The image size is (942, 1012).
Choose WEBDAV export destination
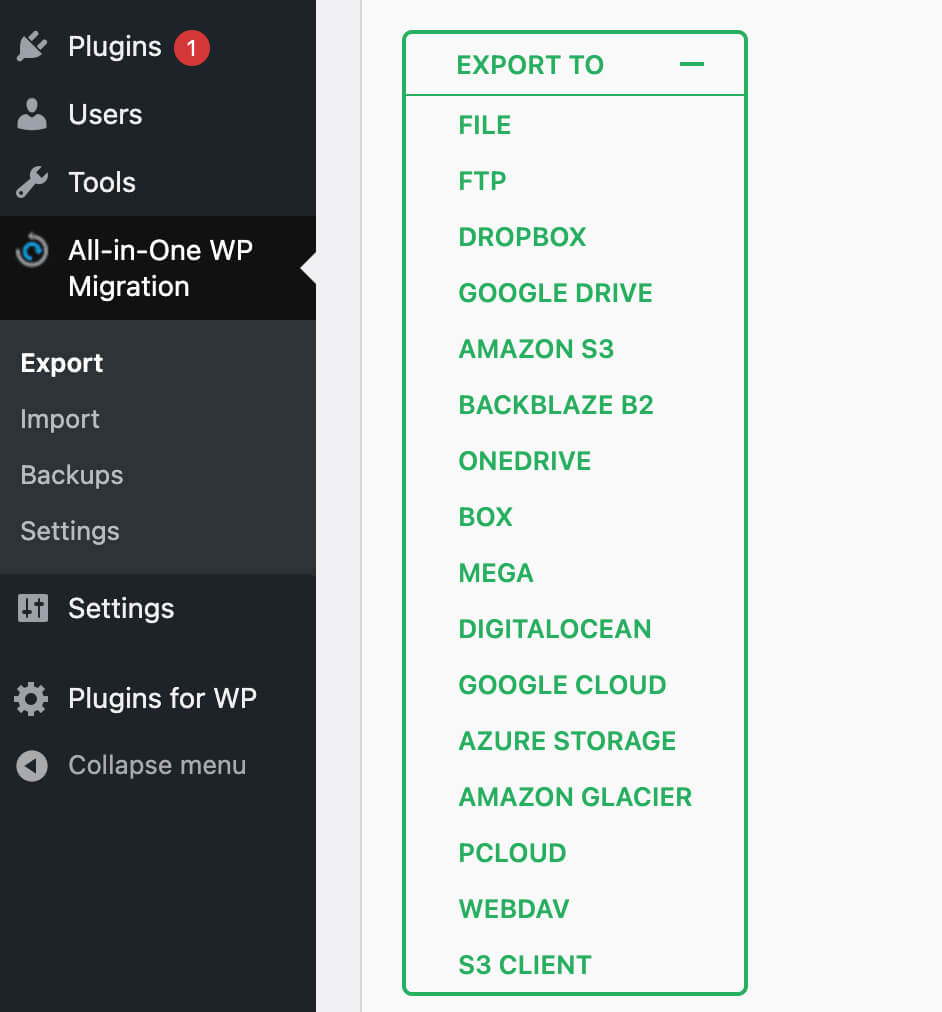coord(513,908)
